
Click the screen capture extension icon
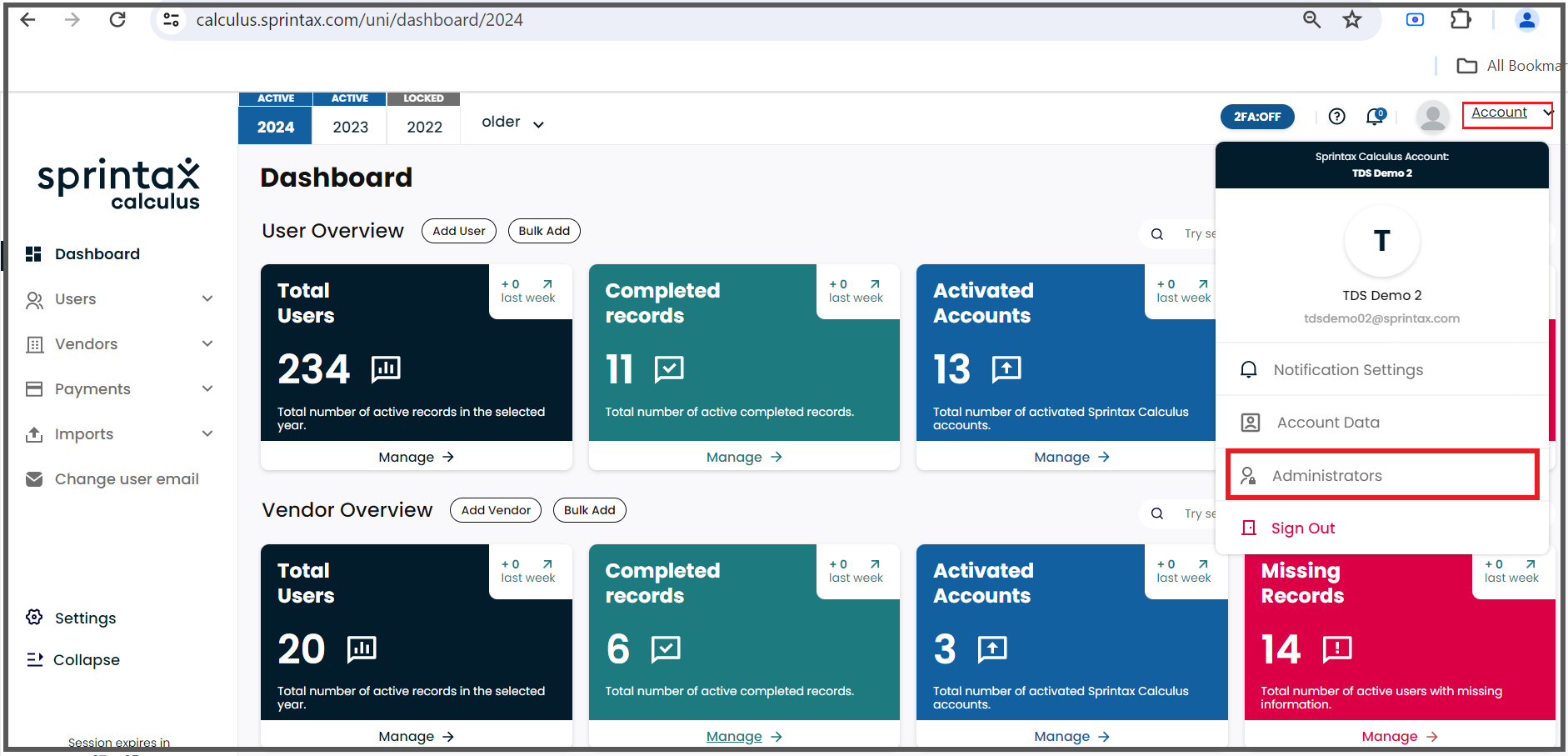[x=1415, y=19]
